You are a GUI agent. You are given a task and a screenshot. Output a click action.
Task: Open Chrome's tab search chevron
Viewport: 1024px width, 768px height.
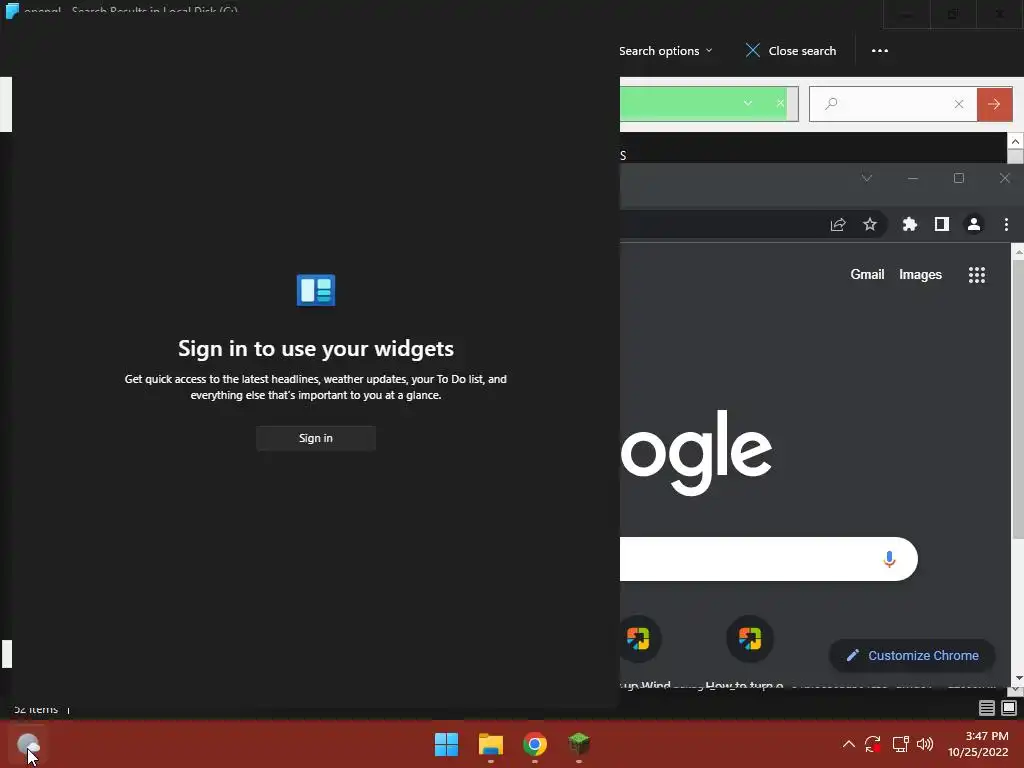click(867, 178)
